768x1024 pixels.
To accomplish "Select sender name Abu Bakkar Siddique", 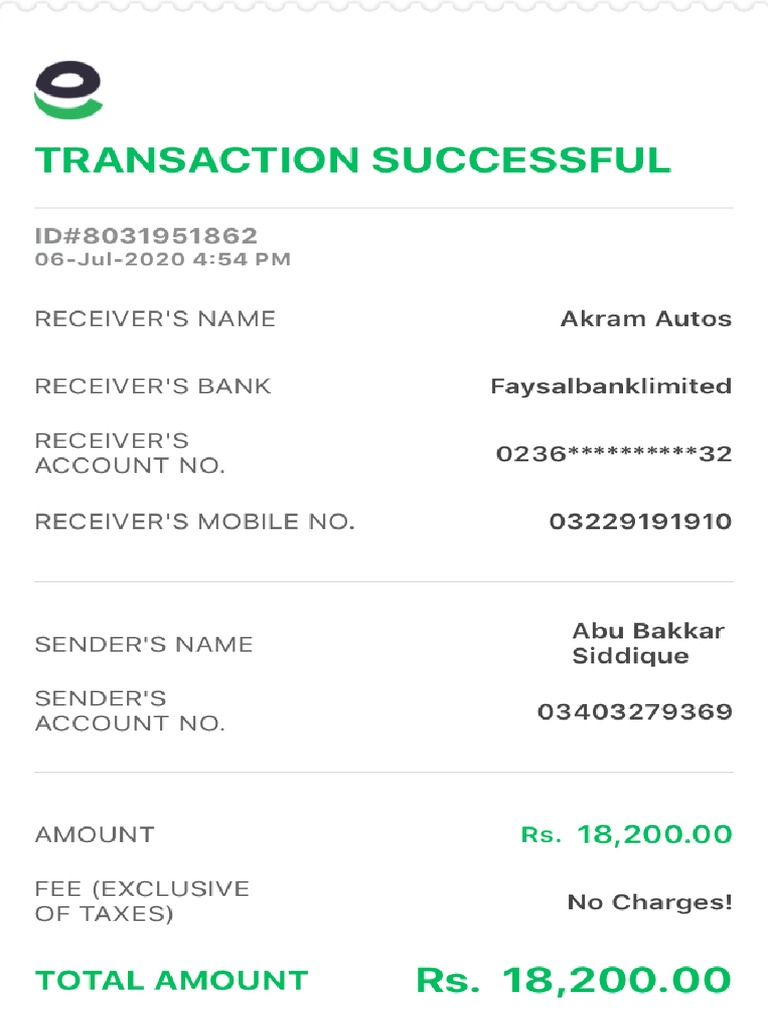I will (x=647, y=643).
